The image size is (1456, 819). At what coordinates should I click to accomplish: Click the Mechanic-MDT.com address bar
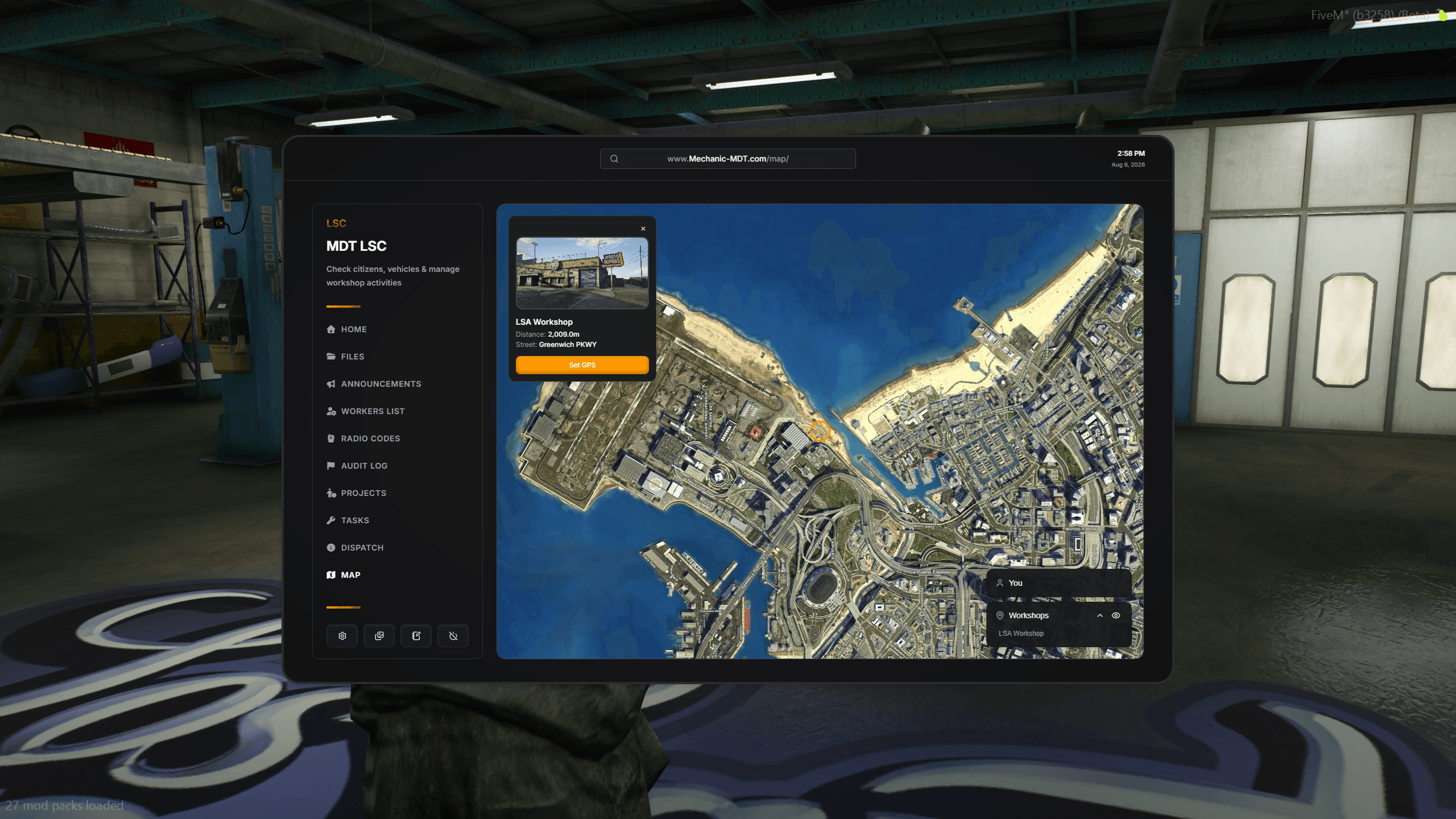(727, 159)
